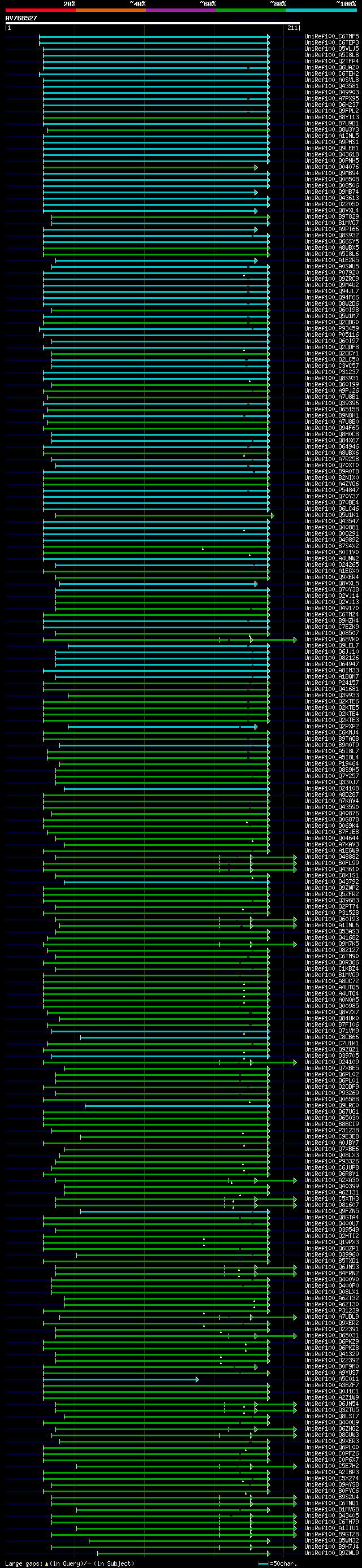Select the UniRef100_C6TMZ4 label
This screenshot has width=362, height=1568.
point(331,614)
